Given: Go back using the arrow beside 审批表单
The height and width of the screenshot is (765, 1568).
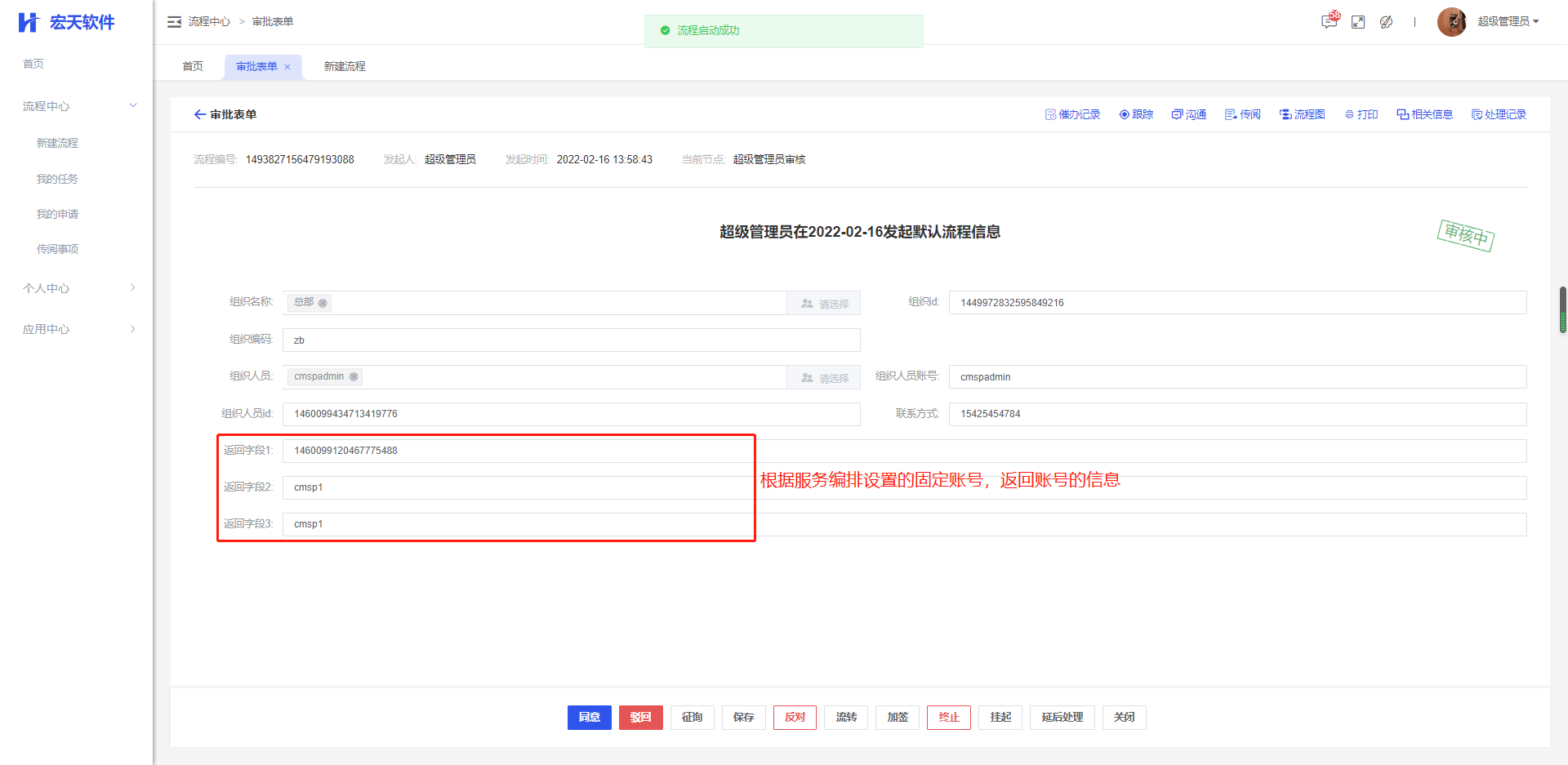Looking at the screenshot, I should coord(199,114).
